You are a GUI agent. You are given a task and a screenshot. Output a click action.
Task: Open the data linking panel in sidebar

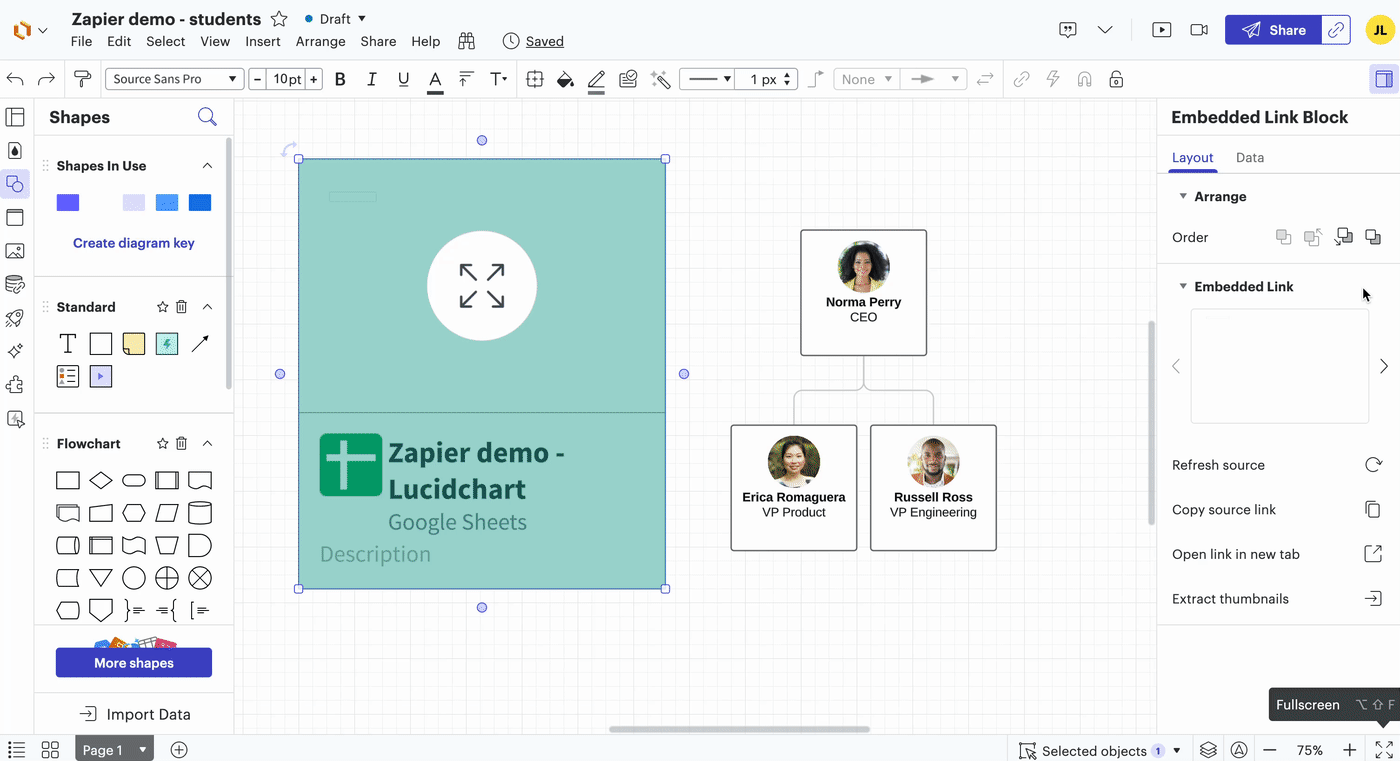pos(15,285)
